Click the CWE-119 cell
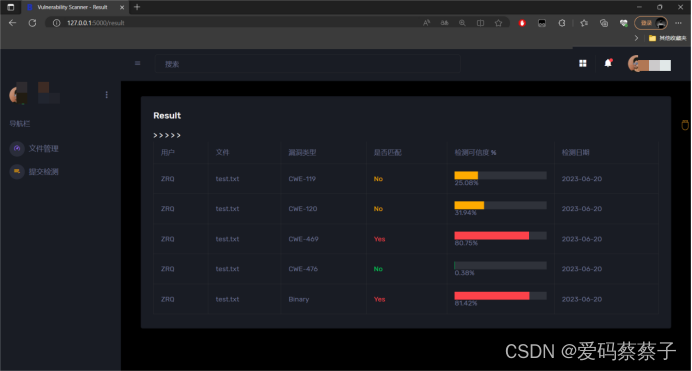The width and height of the screenshot is (692, 371). (x=302, y=179)
